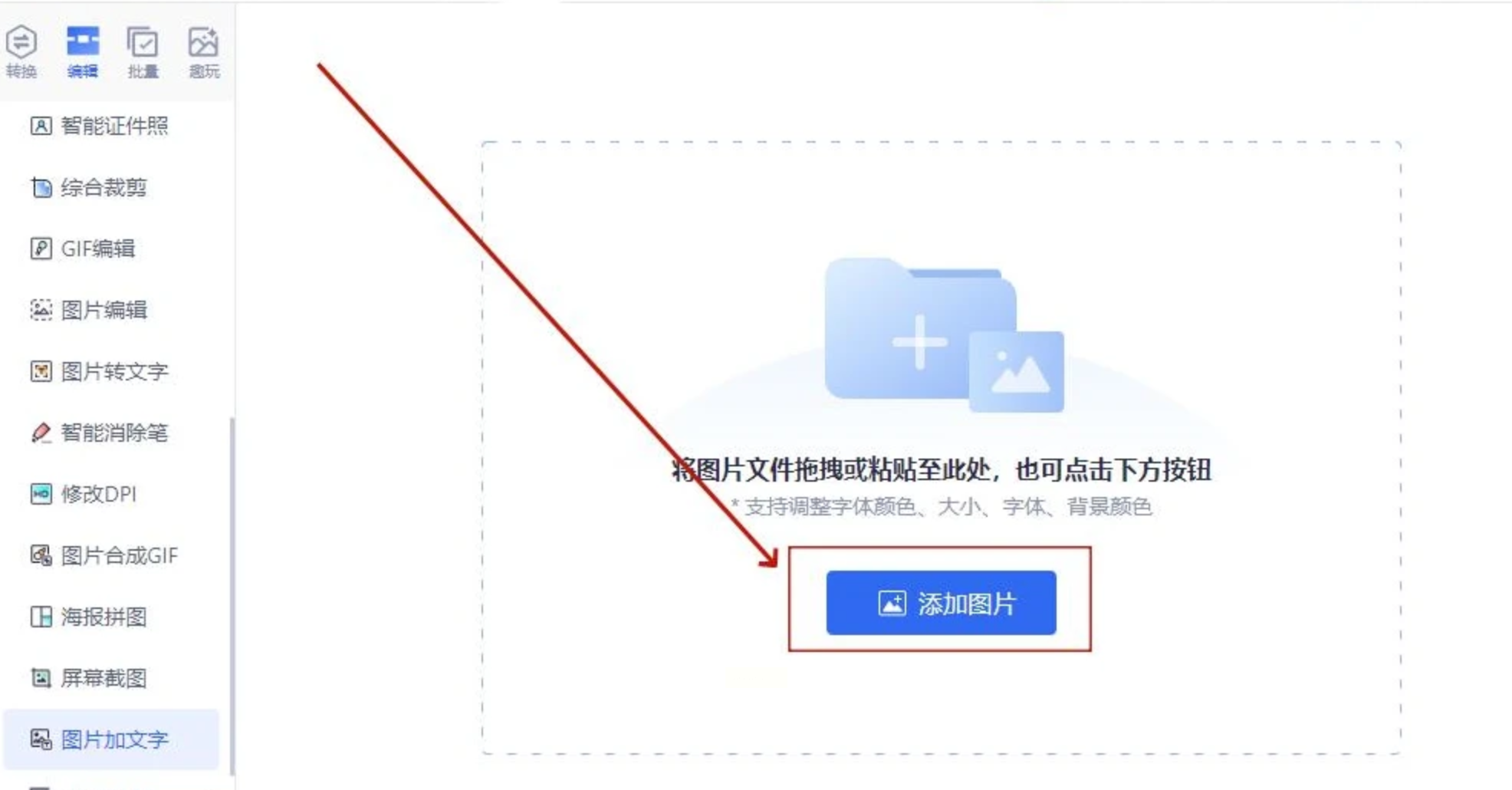Screen dimensions: 1512x790
Task: Click the GIF编辑 sidebar icon
Action: pyautogui.click(x=41, y=249)
